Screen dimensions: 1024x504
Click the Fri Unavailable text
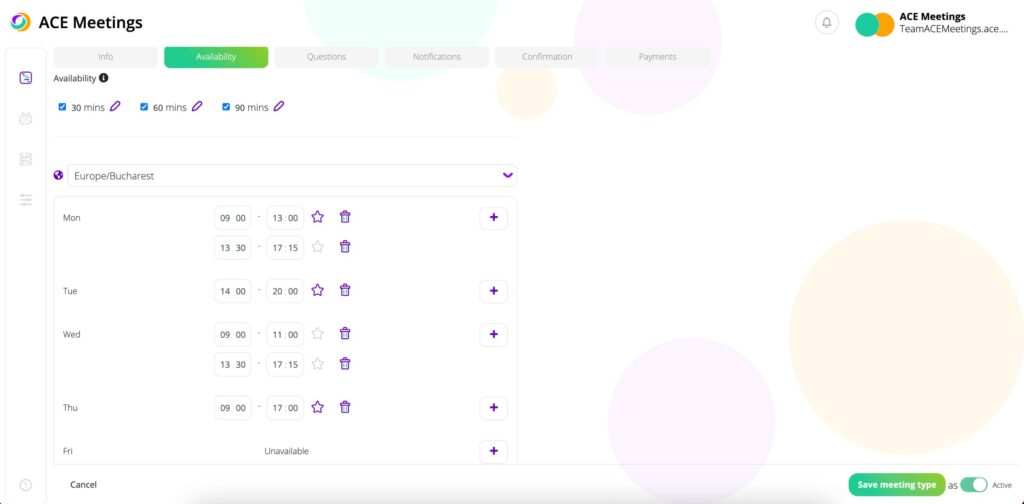[x=287, y=451]
